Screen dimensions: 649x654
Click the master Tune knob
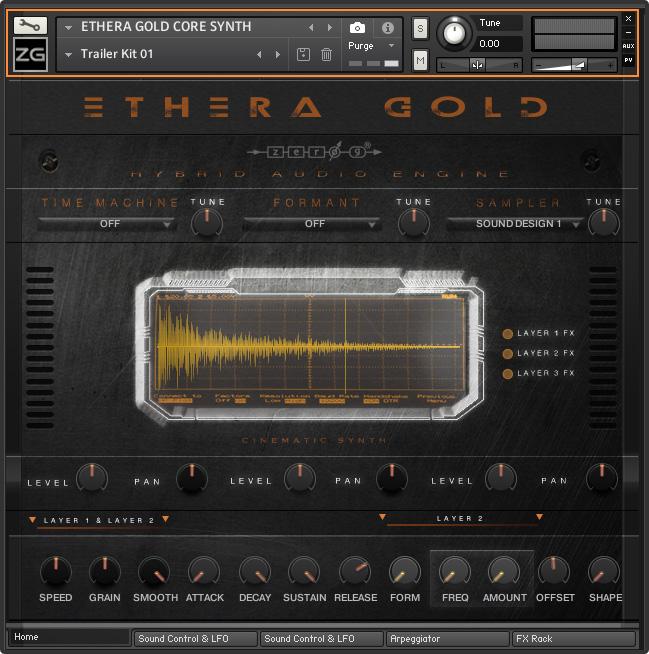pyautogui.click(x=454, y=33)
